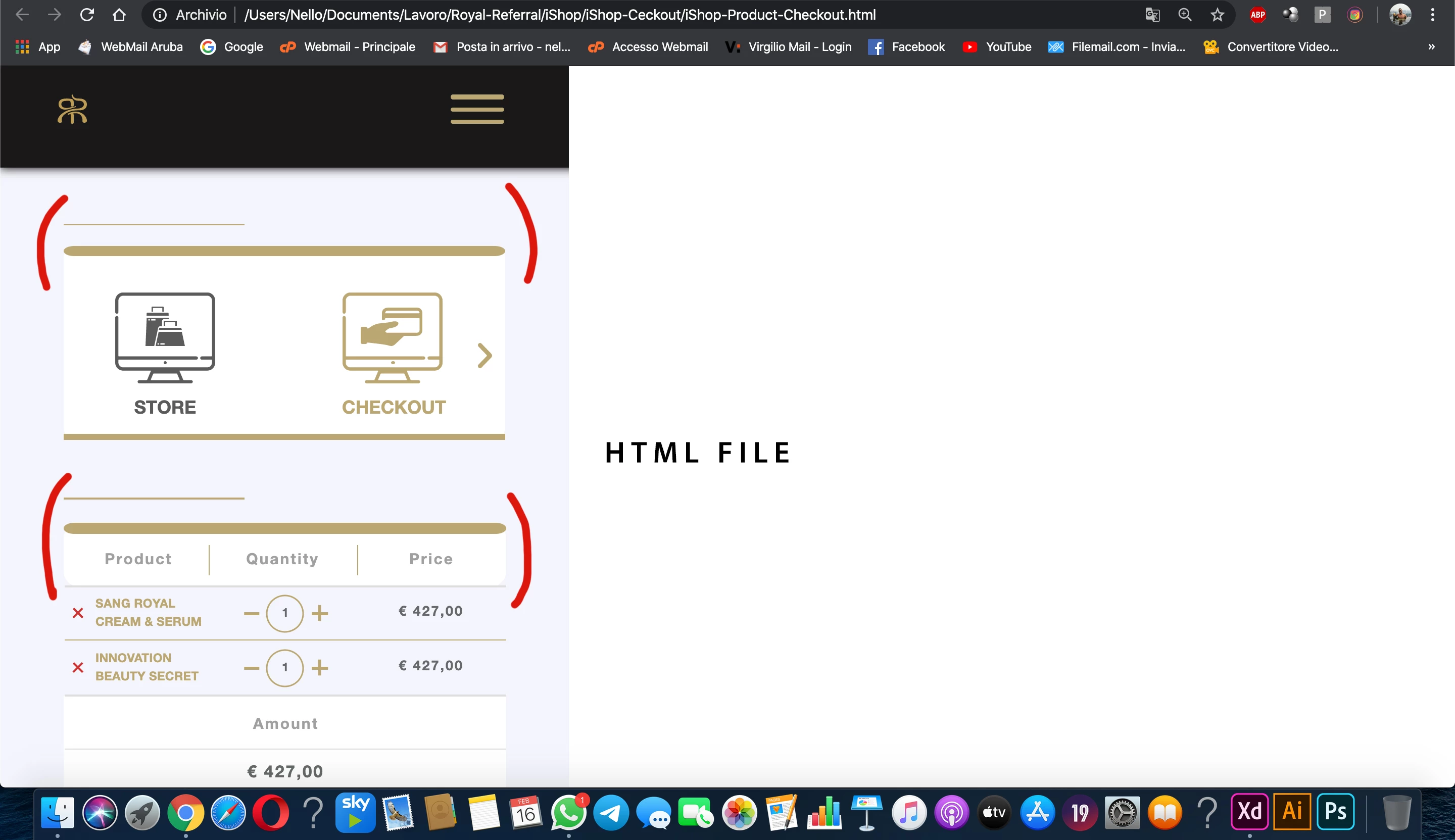
Task: Bookmark this page with star icon
Action: tap(1218, 15)
